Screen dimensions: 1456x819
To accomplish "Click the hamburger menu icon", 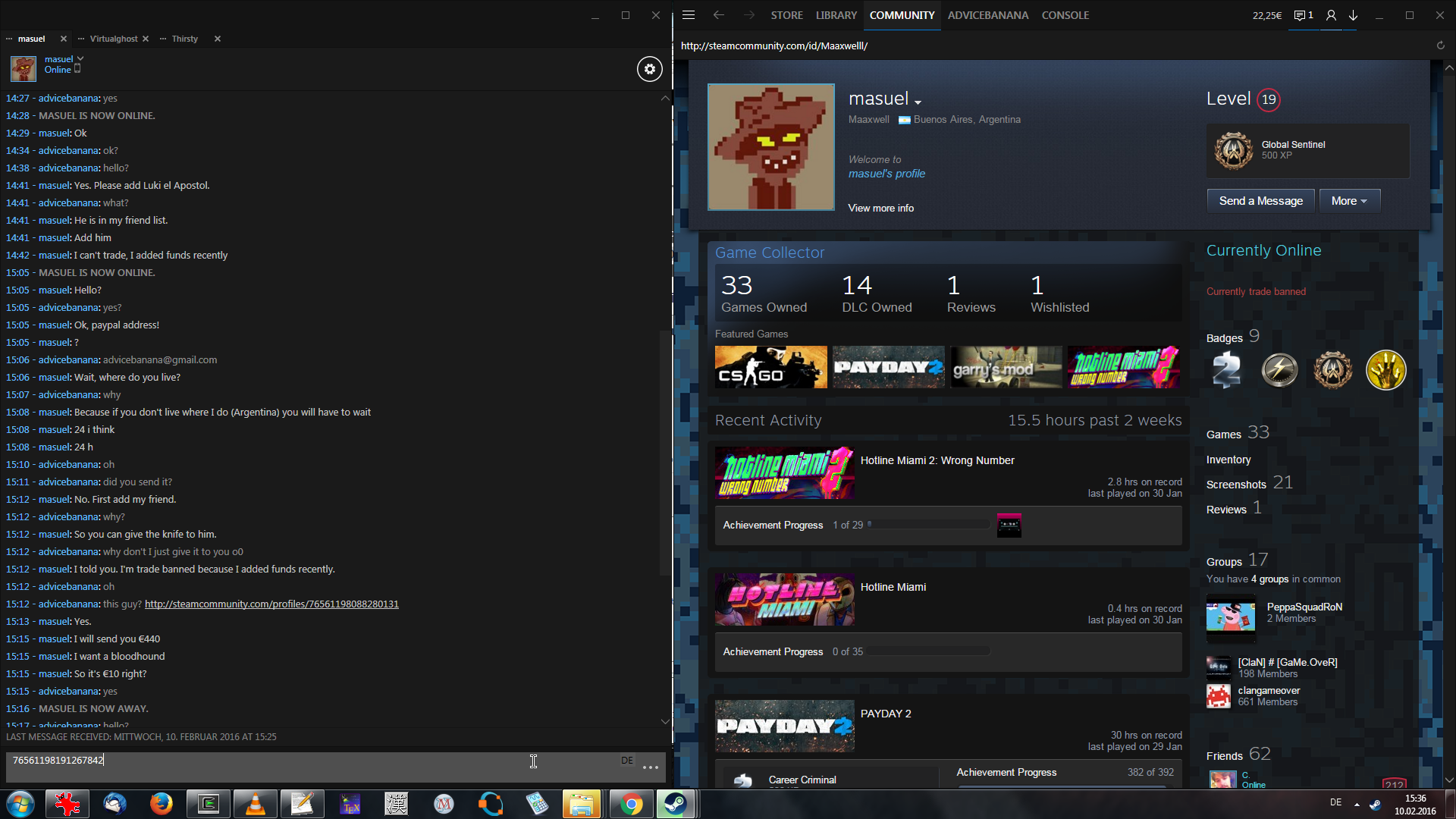I will tap(689, 15).
